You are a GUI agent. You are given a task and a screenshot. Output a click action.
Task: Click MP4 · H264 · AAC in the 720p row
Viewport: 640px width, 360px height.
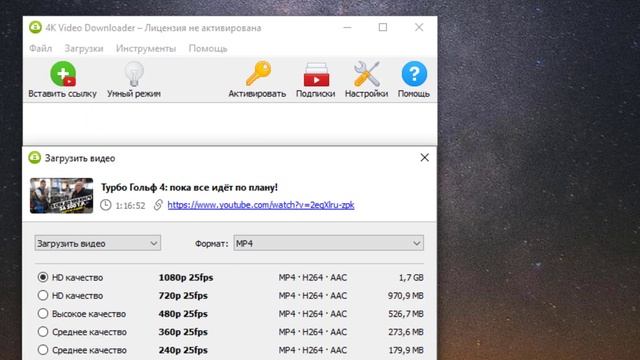[313, 296]
